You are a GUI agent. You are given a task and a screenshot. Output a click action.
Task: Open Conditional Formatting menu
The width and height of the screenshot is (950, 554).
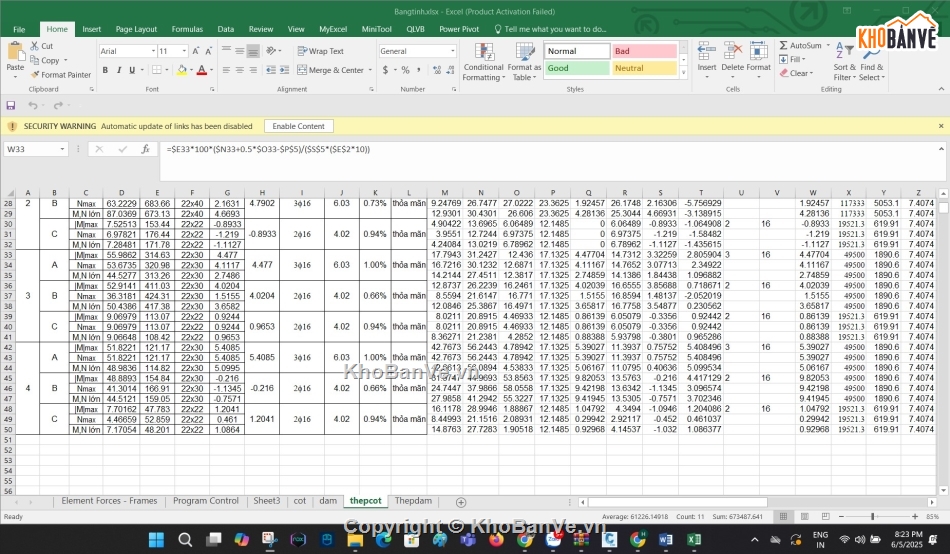tap(483, 62)
